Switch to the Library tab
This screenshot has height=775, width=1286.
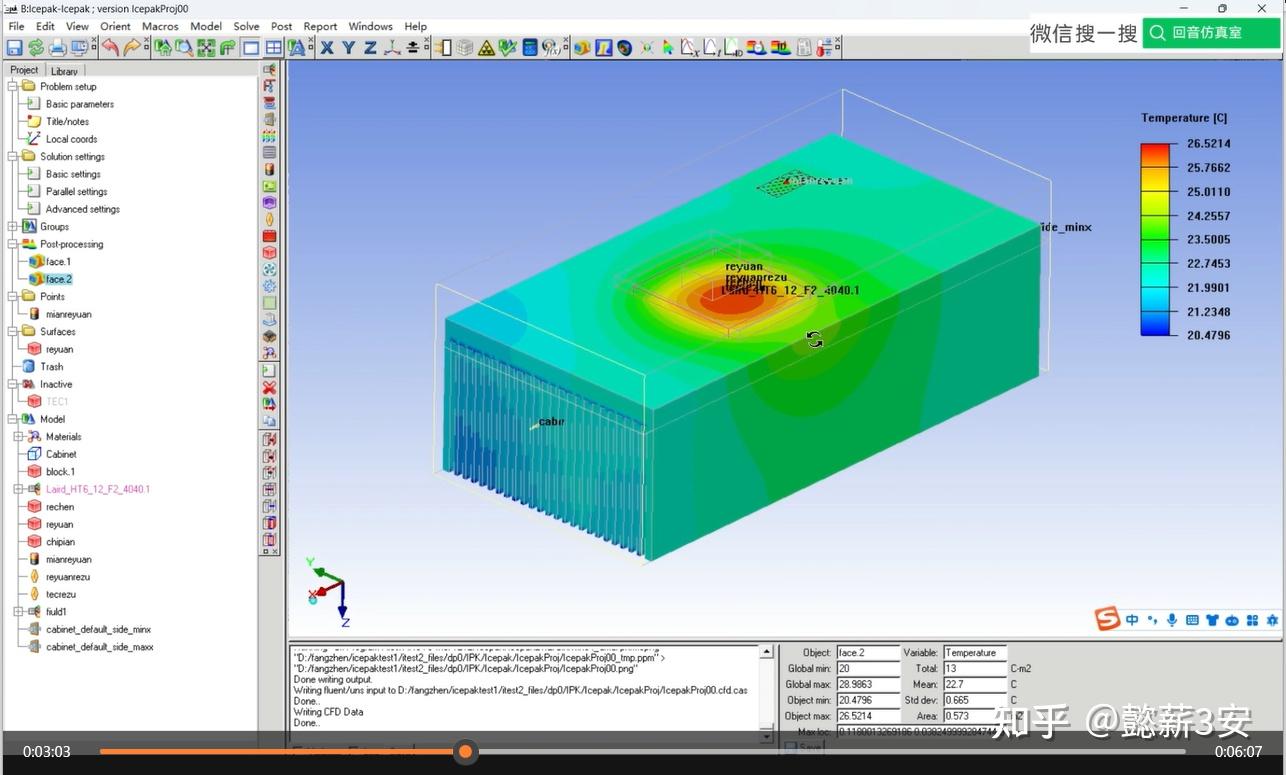(64, 70)
